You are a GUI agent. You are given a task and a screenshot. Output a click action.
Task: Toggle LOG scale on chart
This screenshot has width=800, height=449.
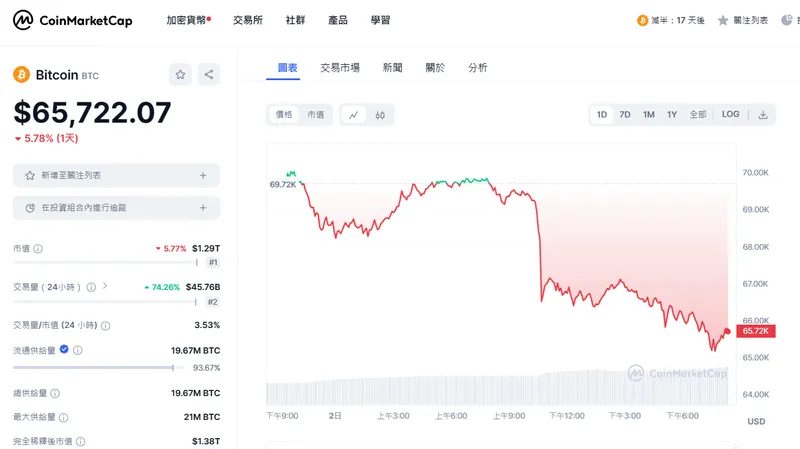point(730,114)
